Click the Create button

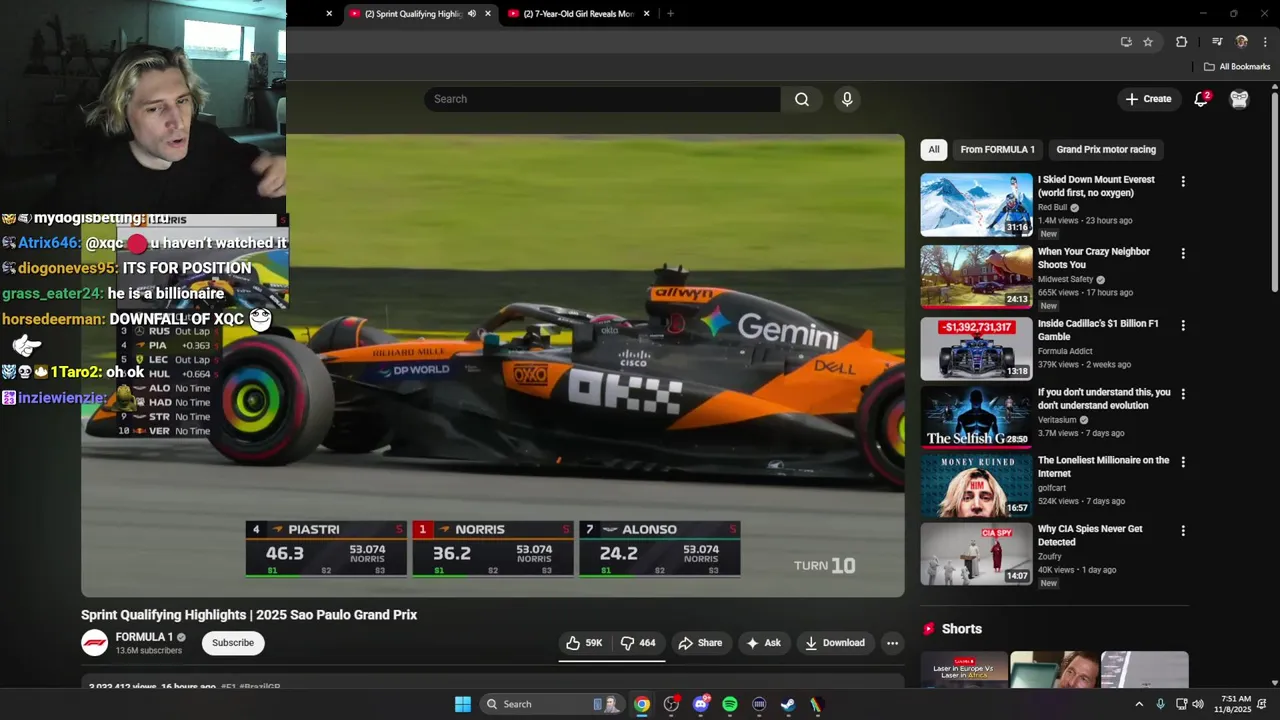pos(1148,99)
